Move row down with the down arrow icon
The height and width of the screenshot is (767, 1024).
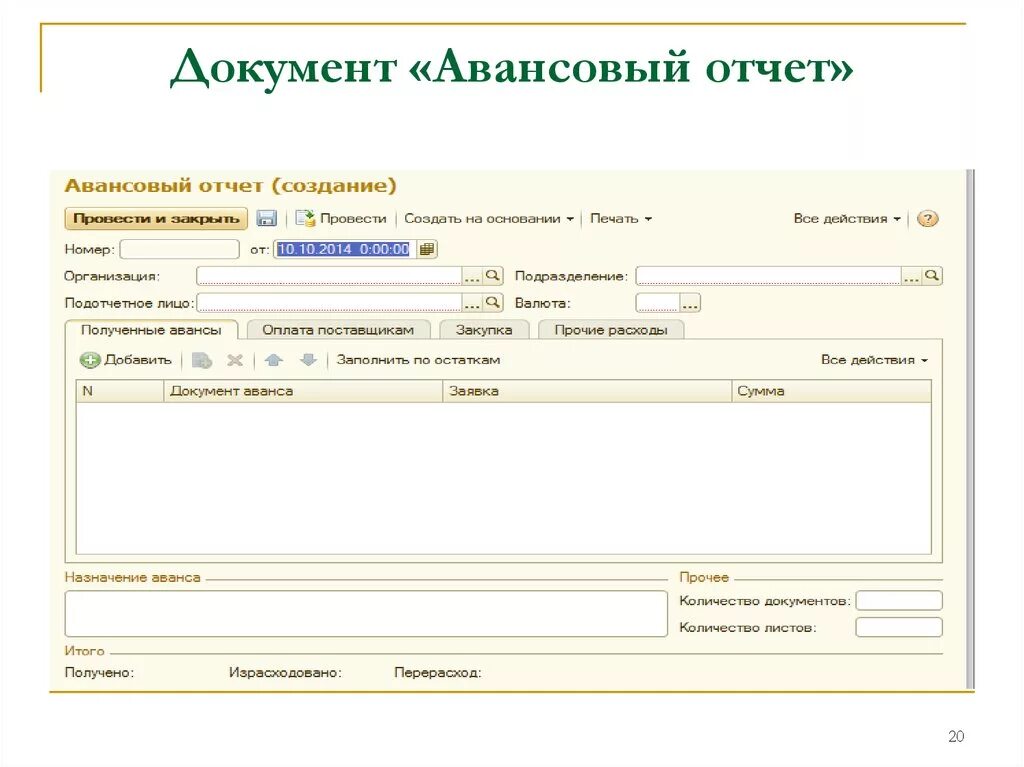(308, 360)
